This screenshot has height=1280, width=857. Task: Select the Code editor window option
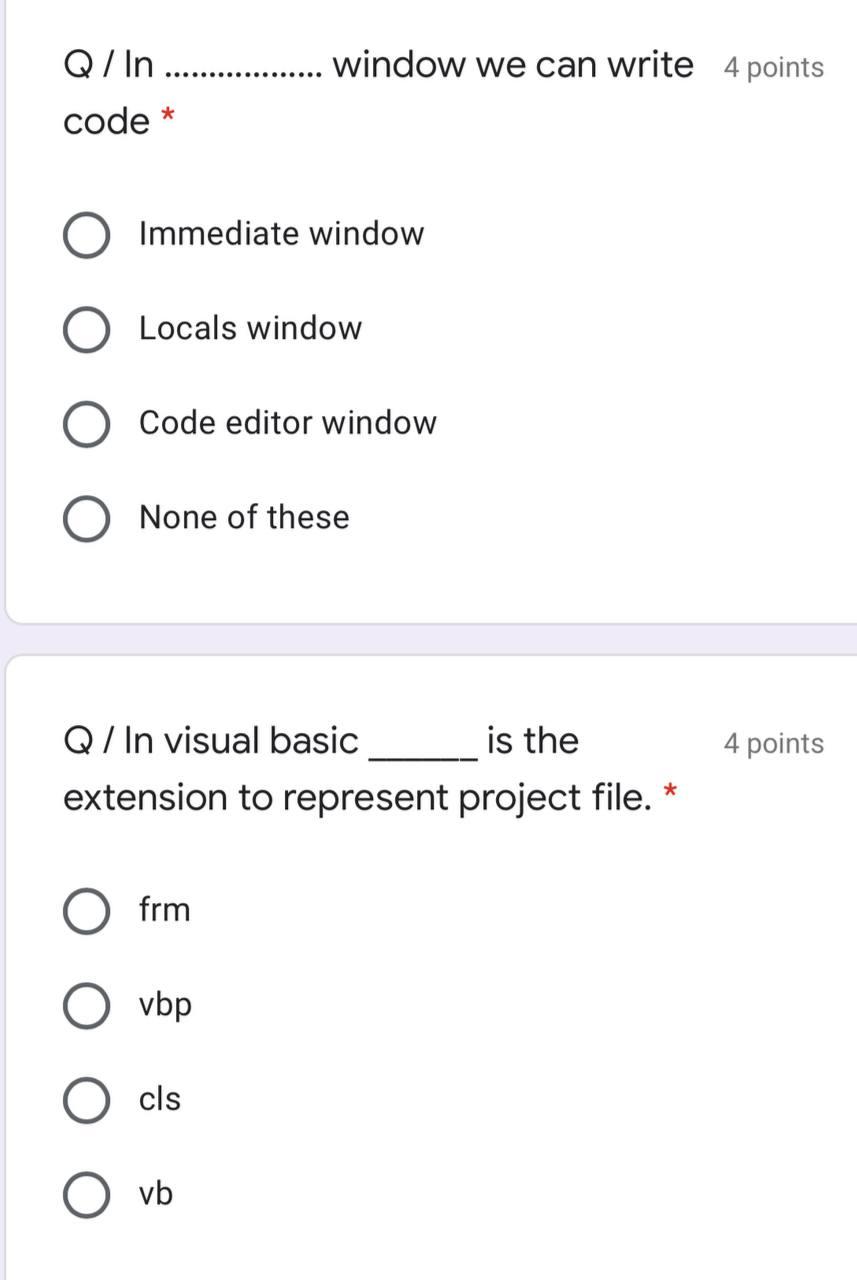pos(86,423)
